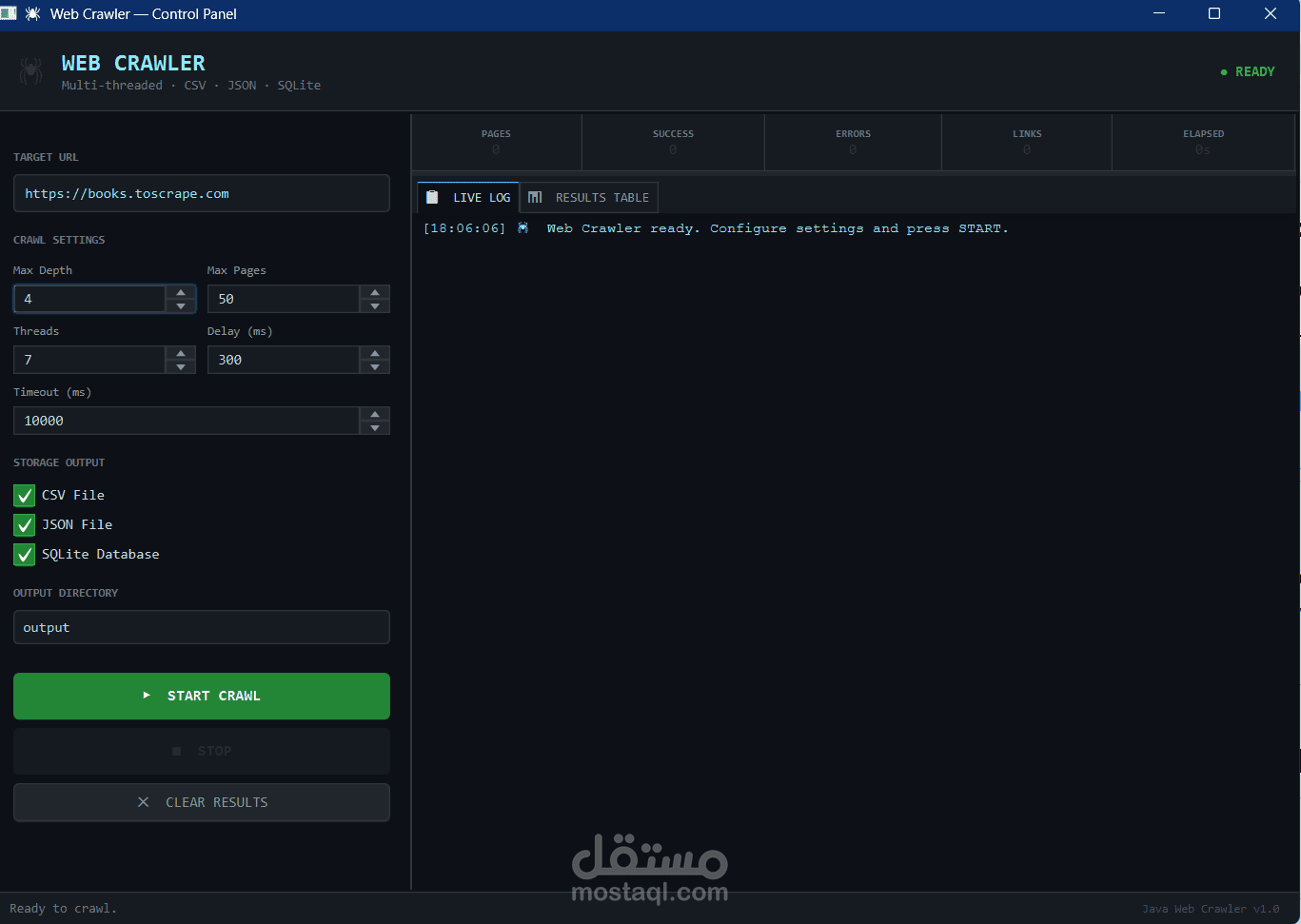Click the clipboard icon on Live Log tab
This screenshot has width=1301, height=924.
(432, 197)
